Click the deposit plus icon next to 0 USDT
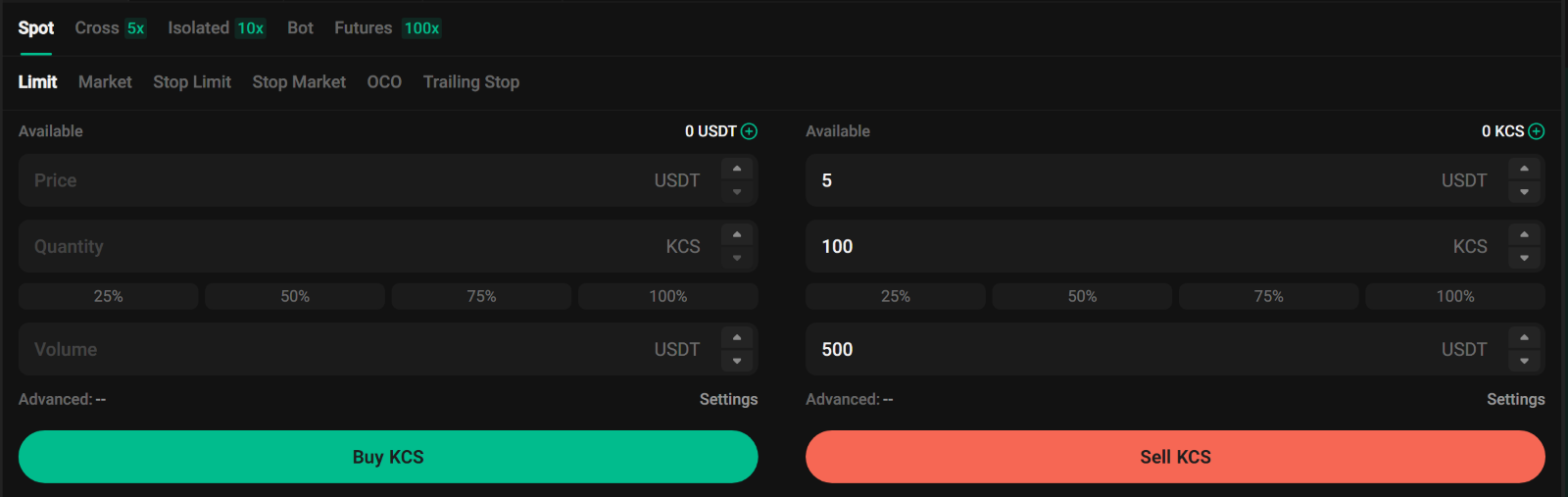The image size is (1568, 497). coord(749,131)
